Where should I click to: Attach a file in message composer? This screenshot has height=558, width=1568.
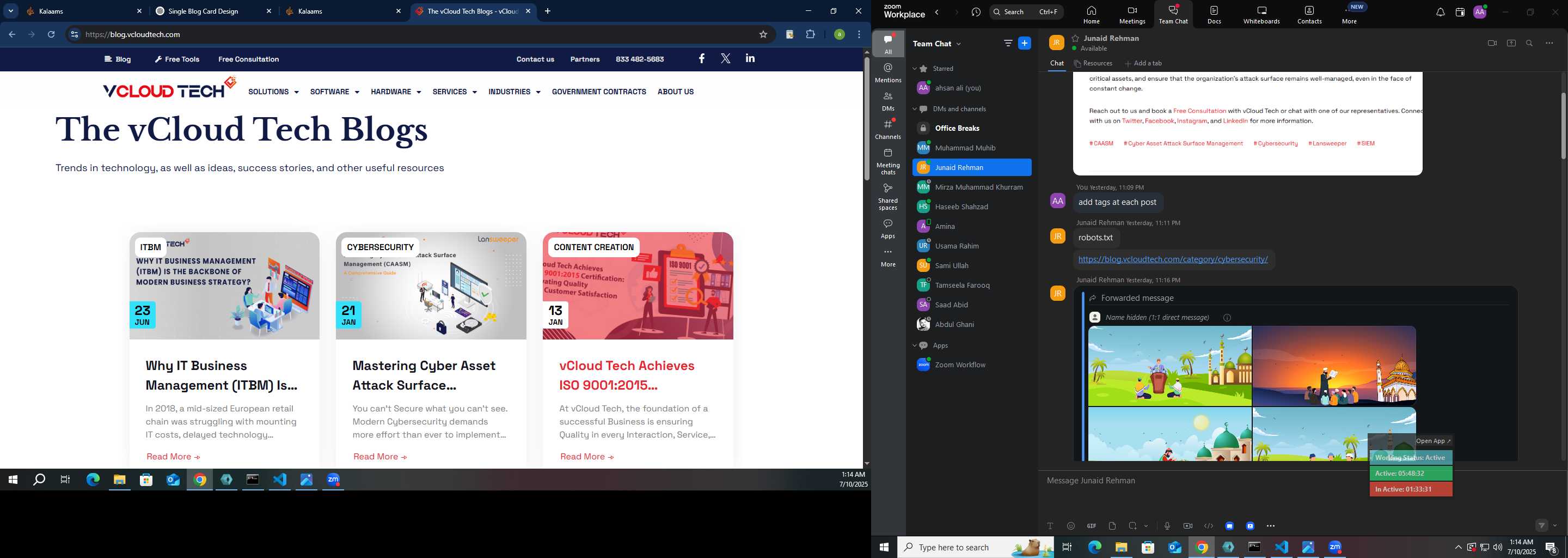point(1112,526)
